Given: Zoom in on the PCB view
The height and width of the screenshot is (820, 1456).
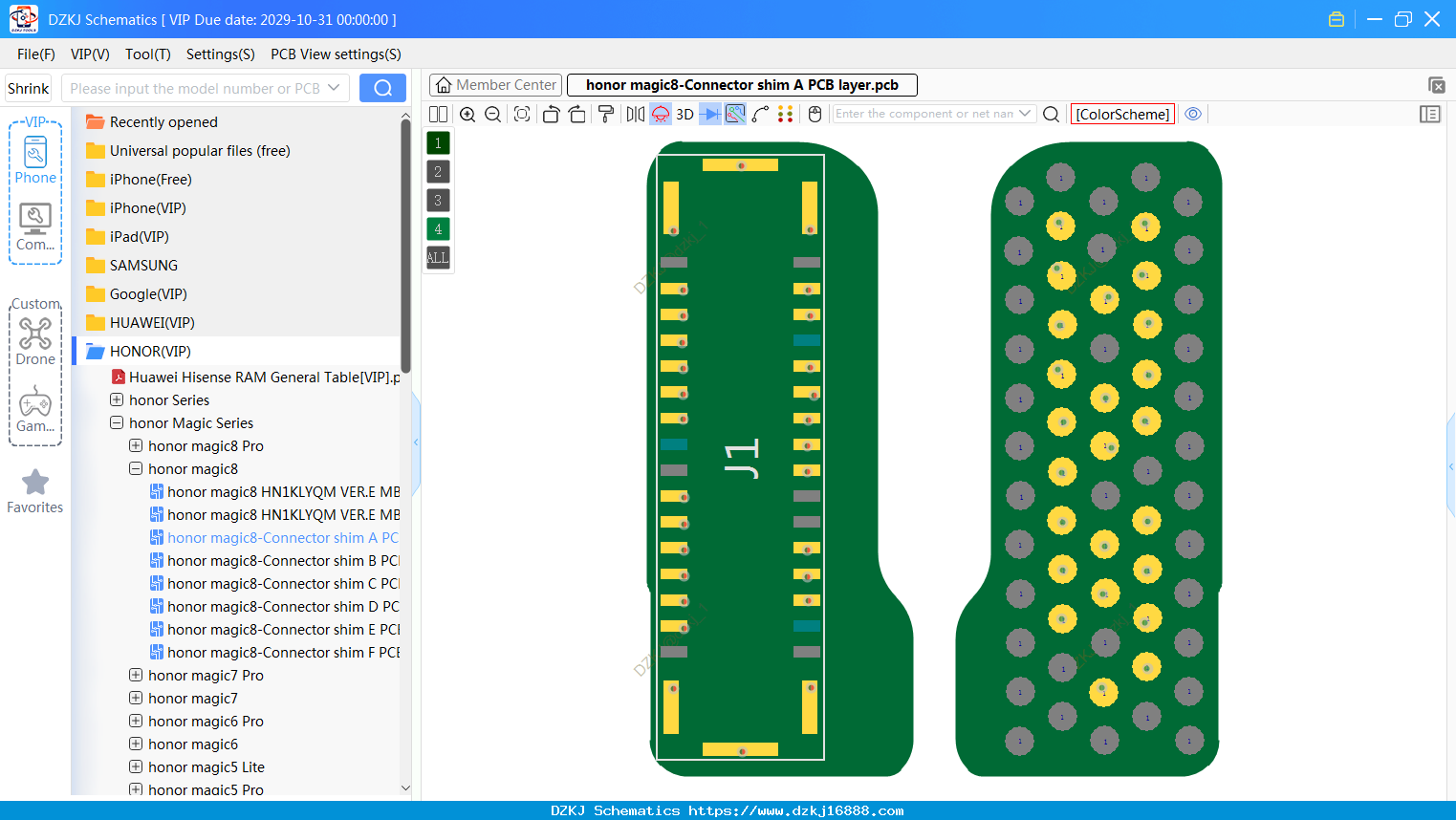Looking at the screenshot, I should pos(467,114).
